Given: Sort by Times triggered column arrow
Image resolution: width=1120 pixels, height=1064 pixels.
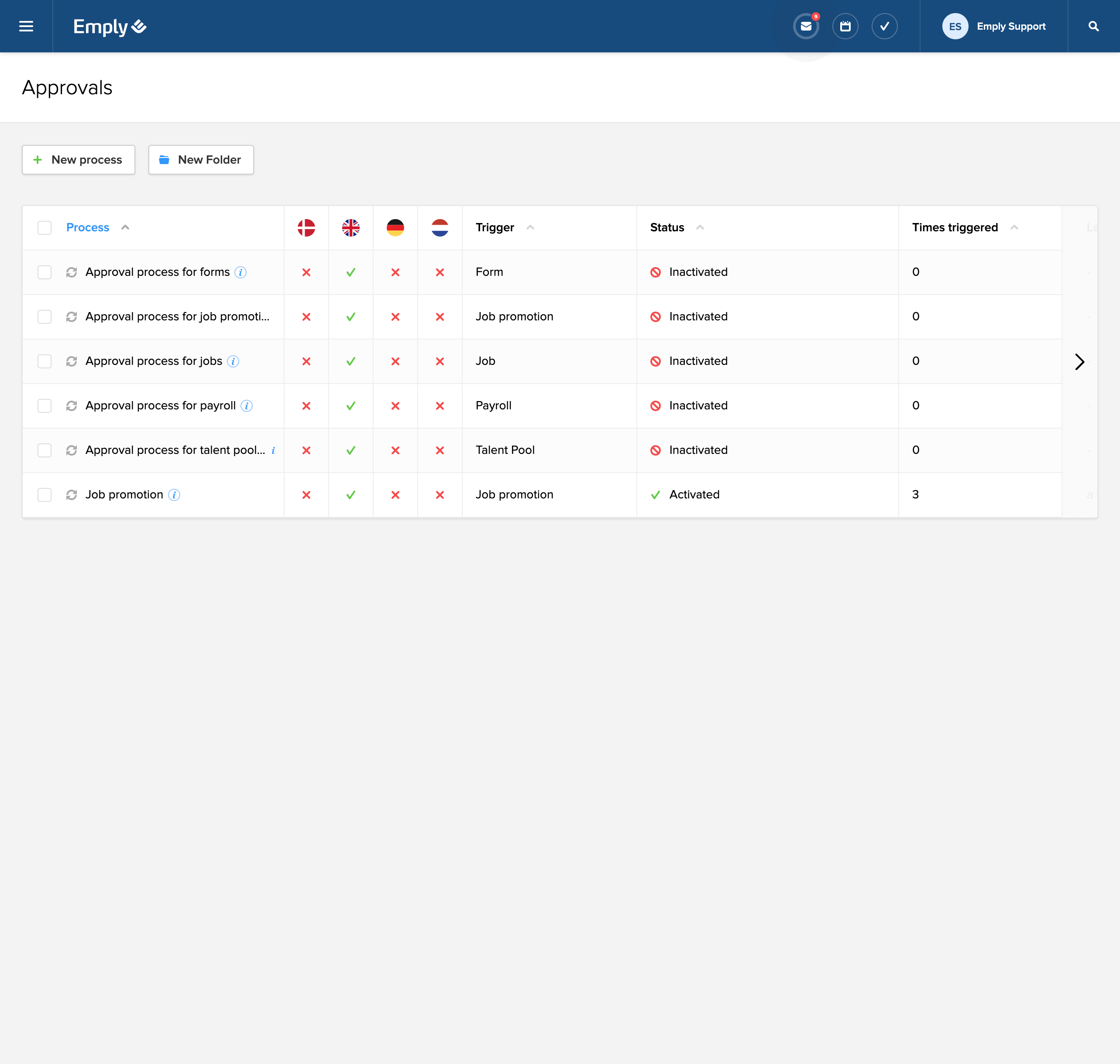Looking at the screenshot, I should coord(1014,227).
